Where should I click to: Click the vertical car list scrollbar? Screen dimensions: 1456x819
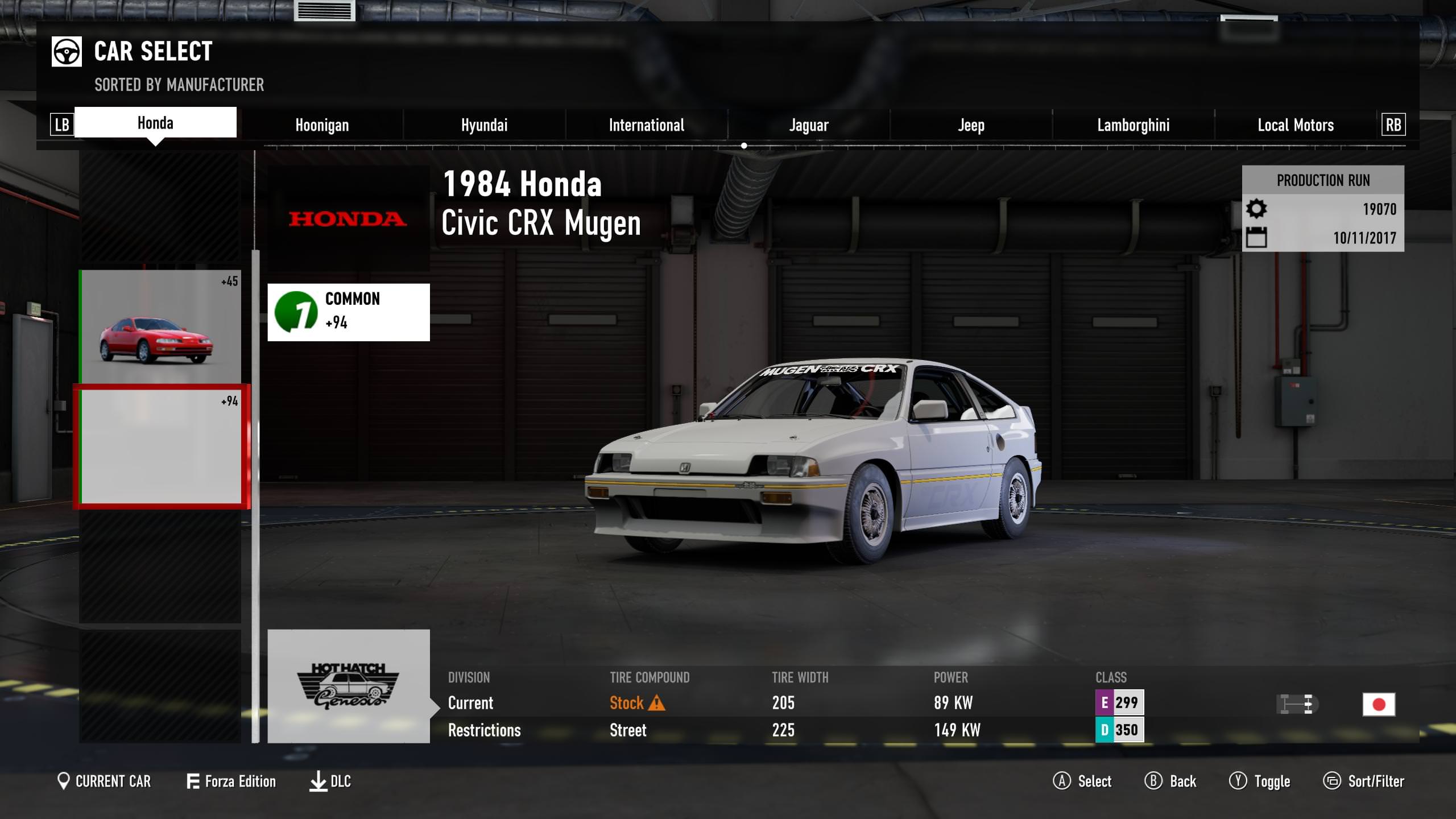pyautogui.click(x=255, y=495)
